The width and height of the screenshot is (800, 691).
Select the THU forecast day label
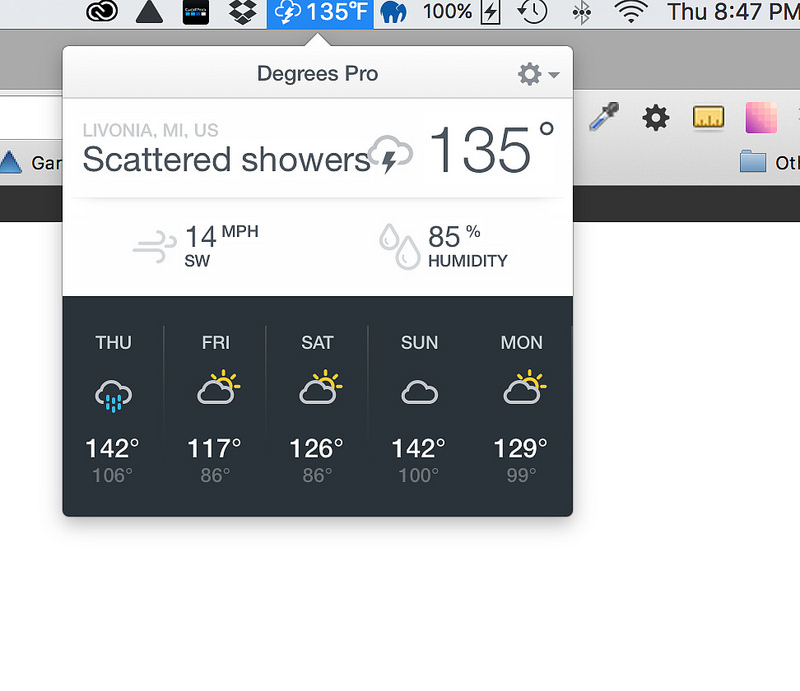pyautogui.click(x=113, y=342)
